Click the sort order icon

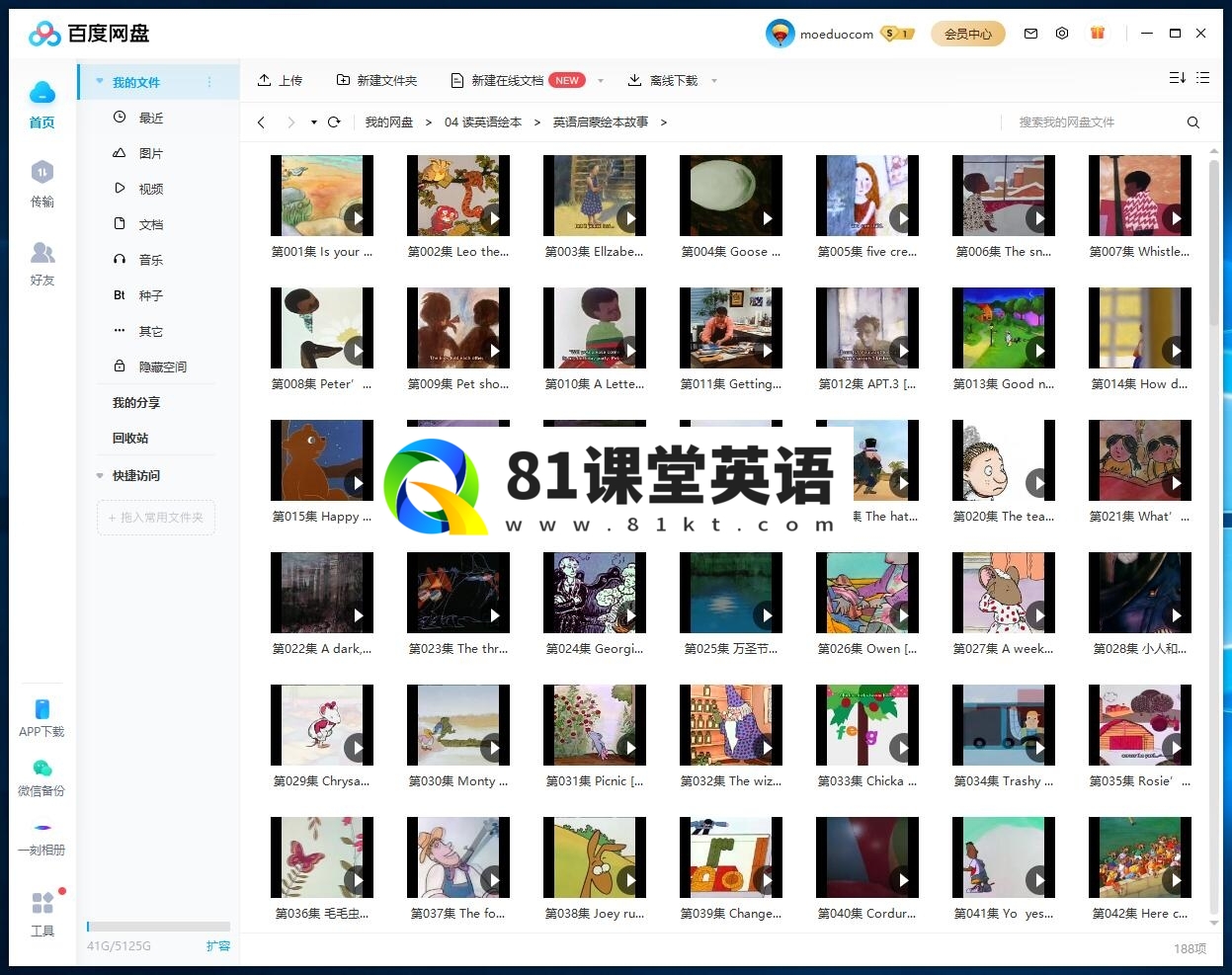[x=1177, y=77]
